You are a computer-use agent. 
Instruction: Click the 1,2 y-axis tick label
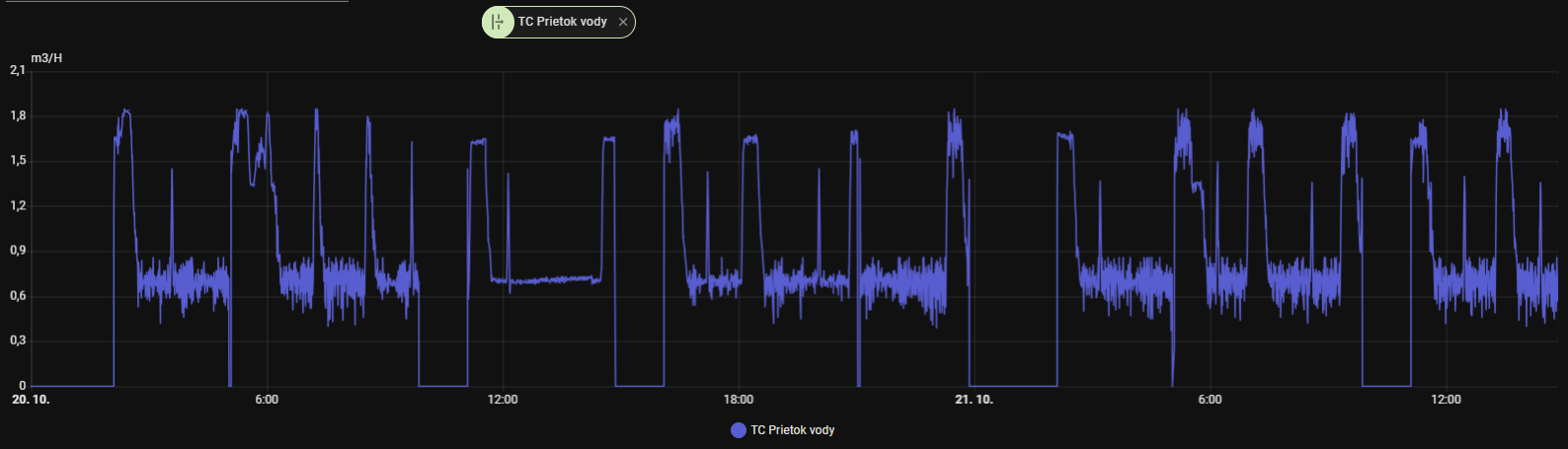coord(18,206)
